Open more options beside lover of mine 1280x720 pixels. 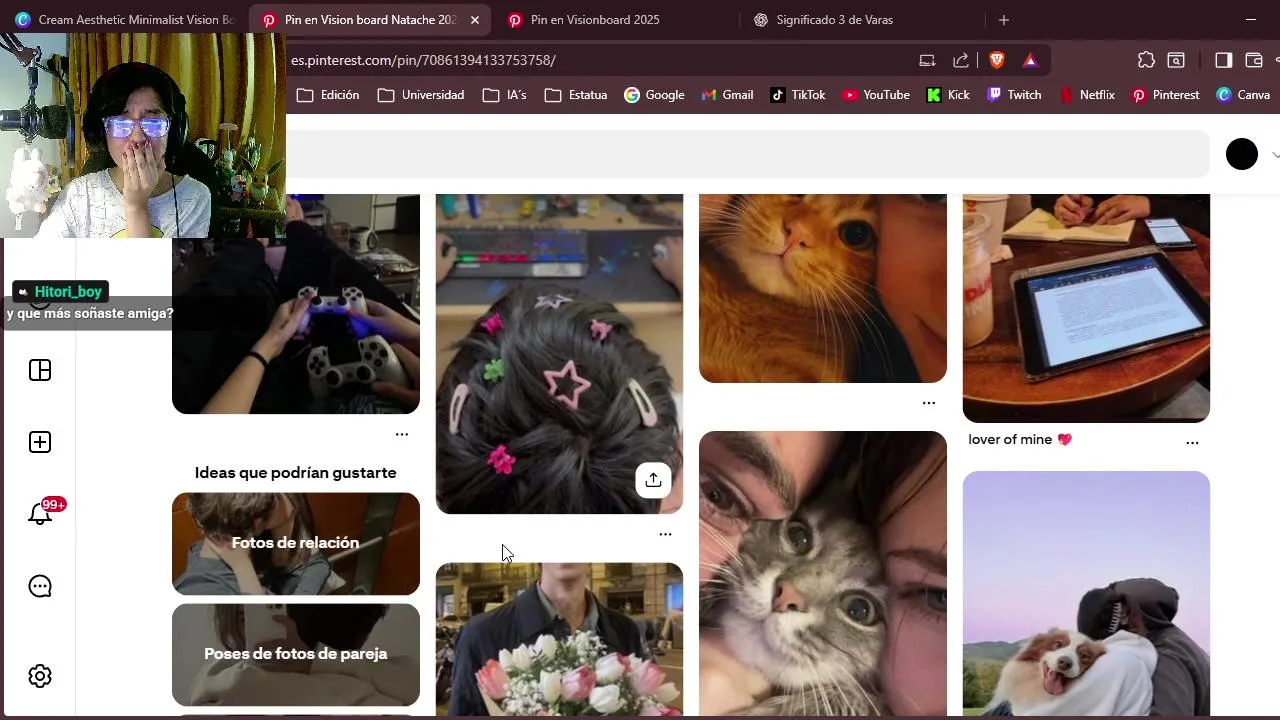click(1192, 442)
